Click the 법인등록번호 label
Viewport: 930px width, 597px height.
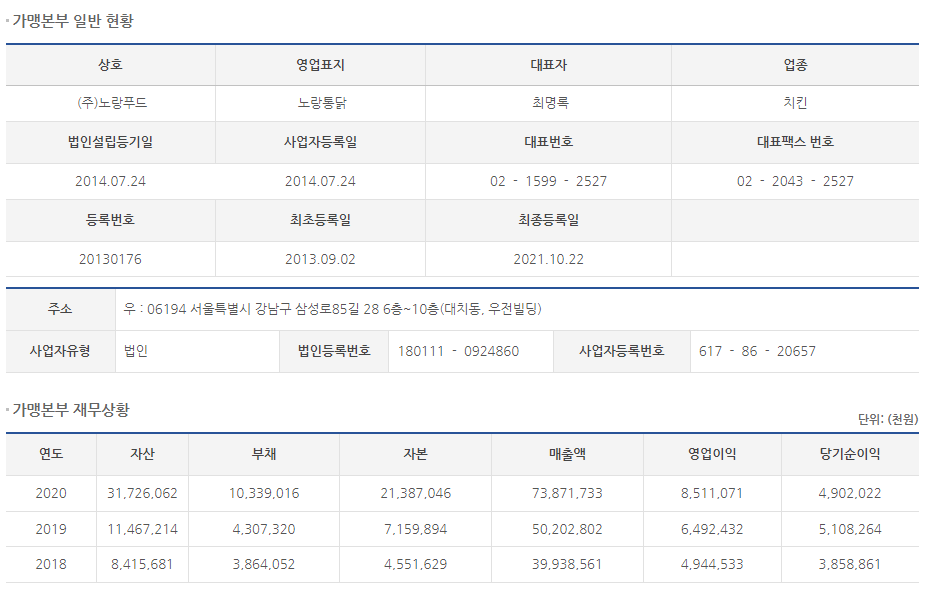(334, 351)
